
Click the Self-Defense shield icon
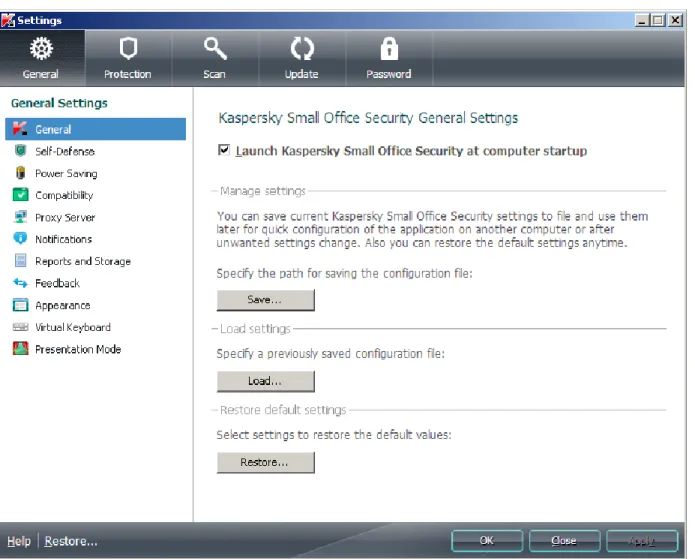click(x=20, y=151)
